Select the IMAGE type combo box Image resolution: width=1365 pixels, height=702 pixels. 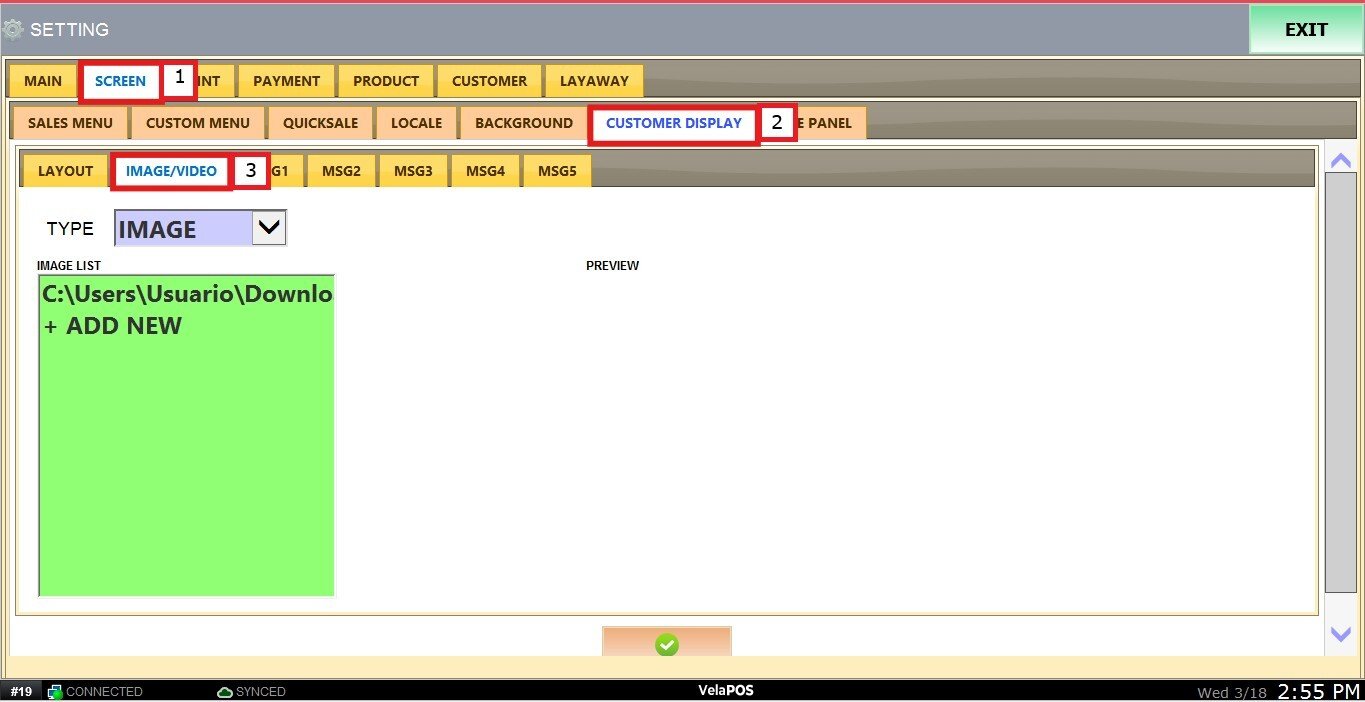[185, 229]
